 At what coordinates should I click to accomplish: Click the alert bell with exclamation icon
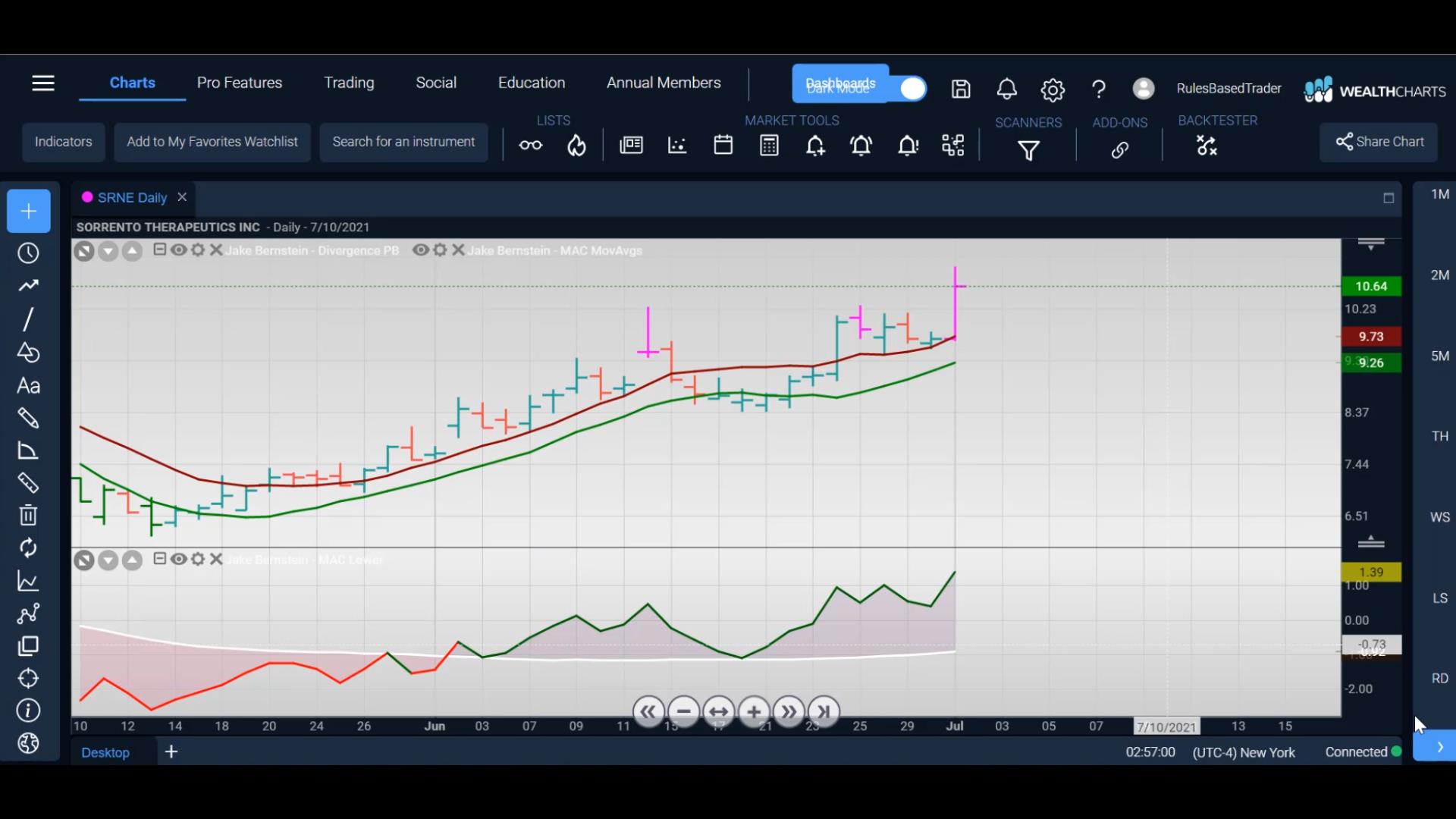click(x=908, y=145)
